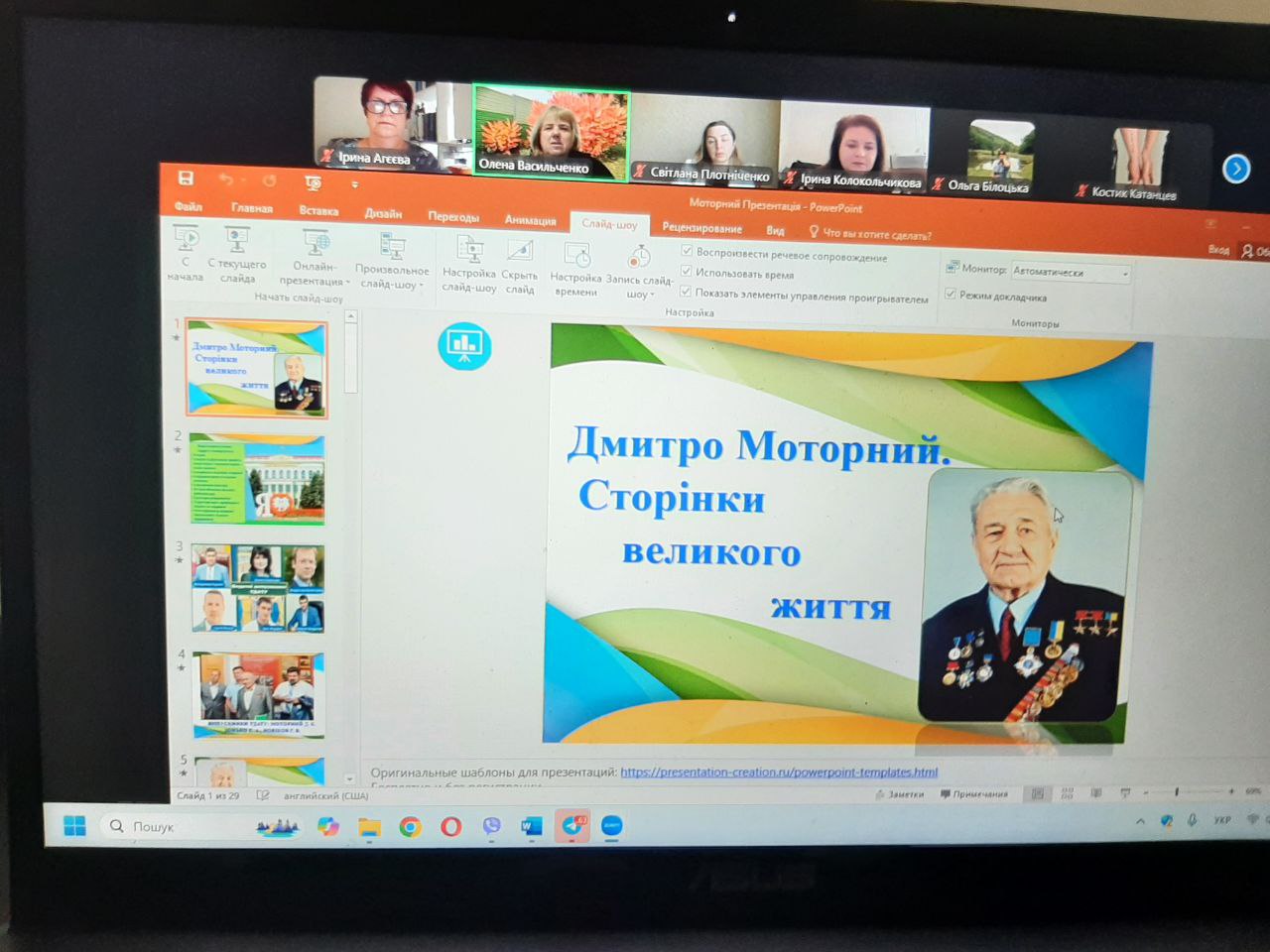Click the Примечания comments button in status bar

coord(973,794)
